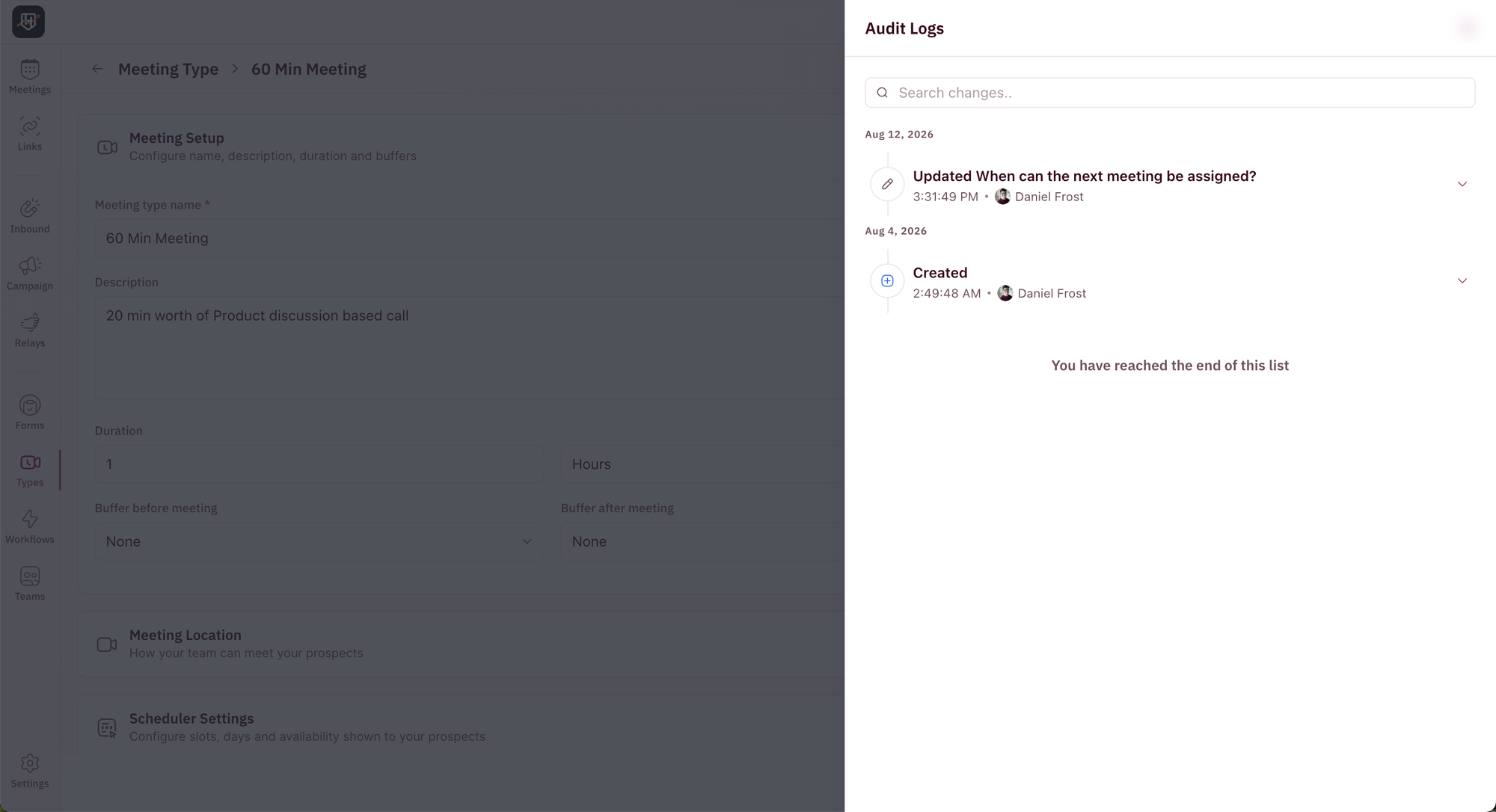Screen dimensions: 1496x812
Task: Click the Description text area
Action: coord(470,348)
